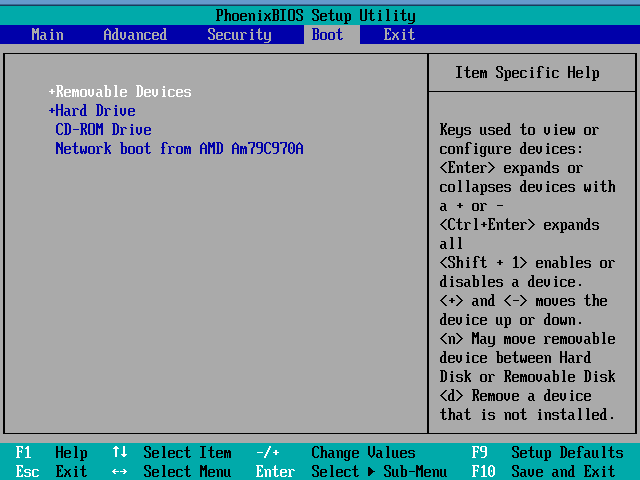Click the F10 Save and Exit label

pos(543,471)
